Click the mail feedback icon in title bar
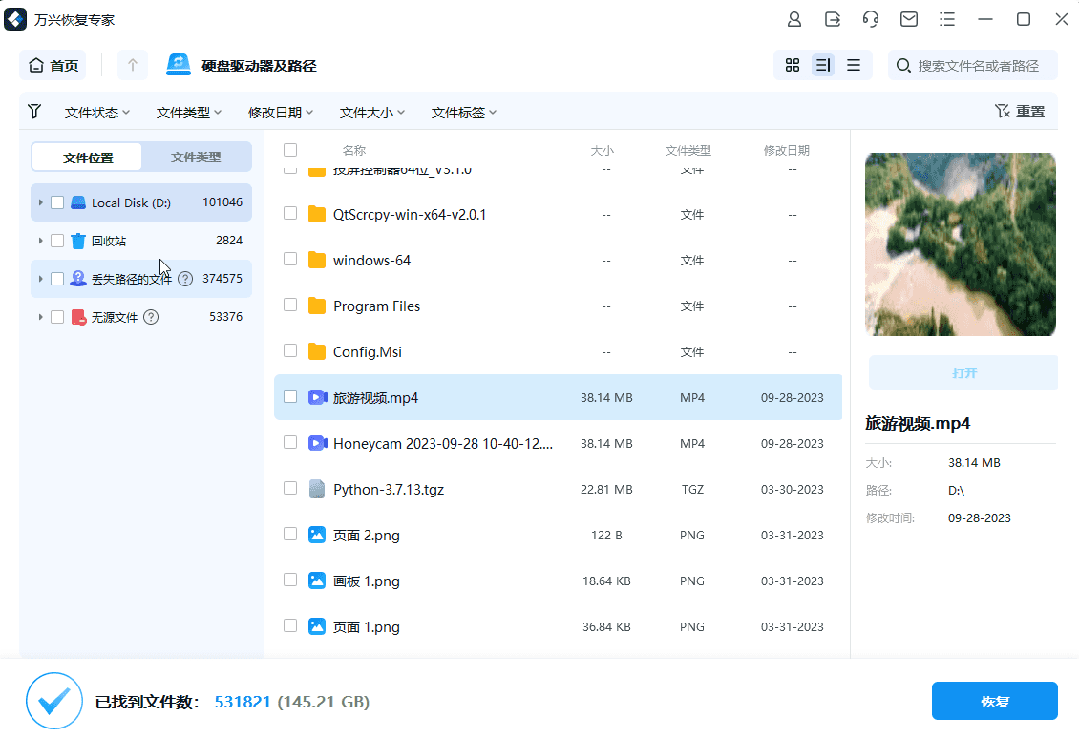The width and height of the screenshot is (1079, 739). pyautogui.click(x=909, y=19)
